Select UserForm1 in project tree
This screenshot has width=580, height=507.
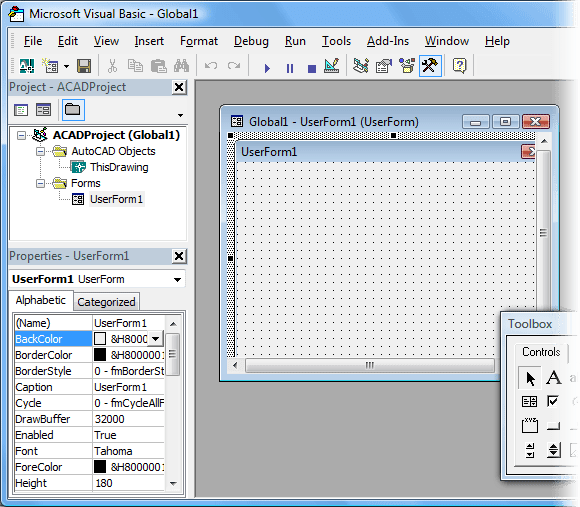tap(117, 199)
